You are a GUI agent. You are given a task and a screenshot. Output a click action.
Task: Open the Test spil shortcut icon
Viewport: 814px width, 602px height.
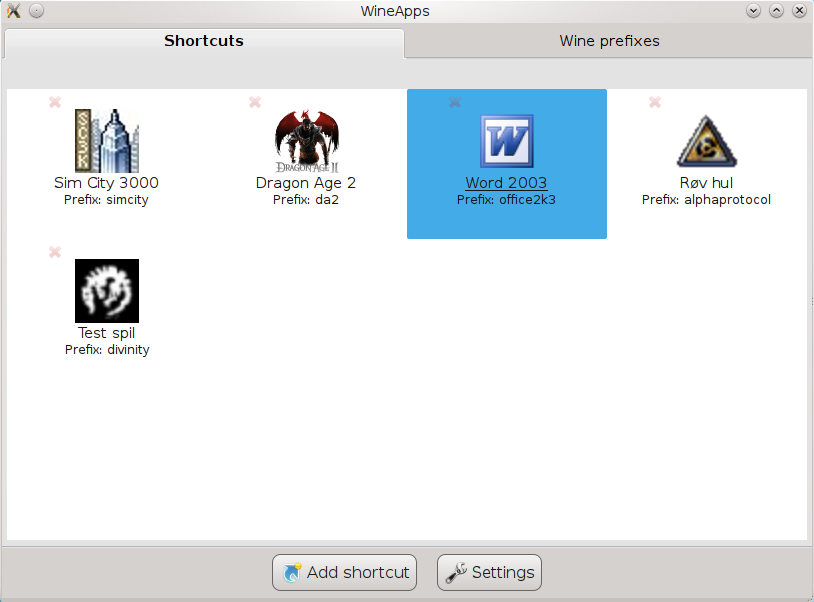pyautogui.click(x=106, y=291)
